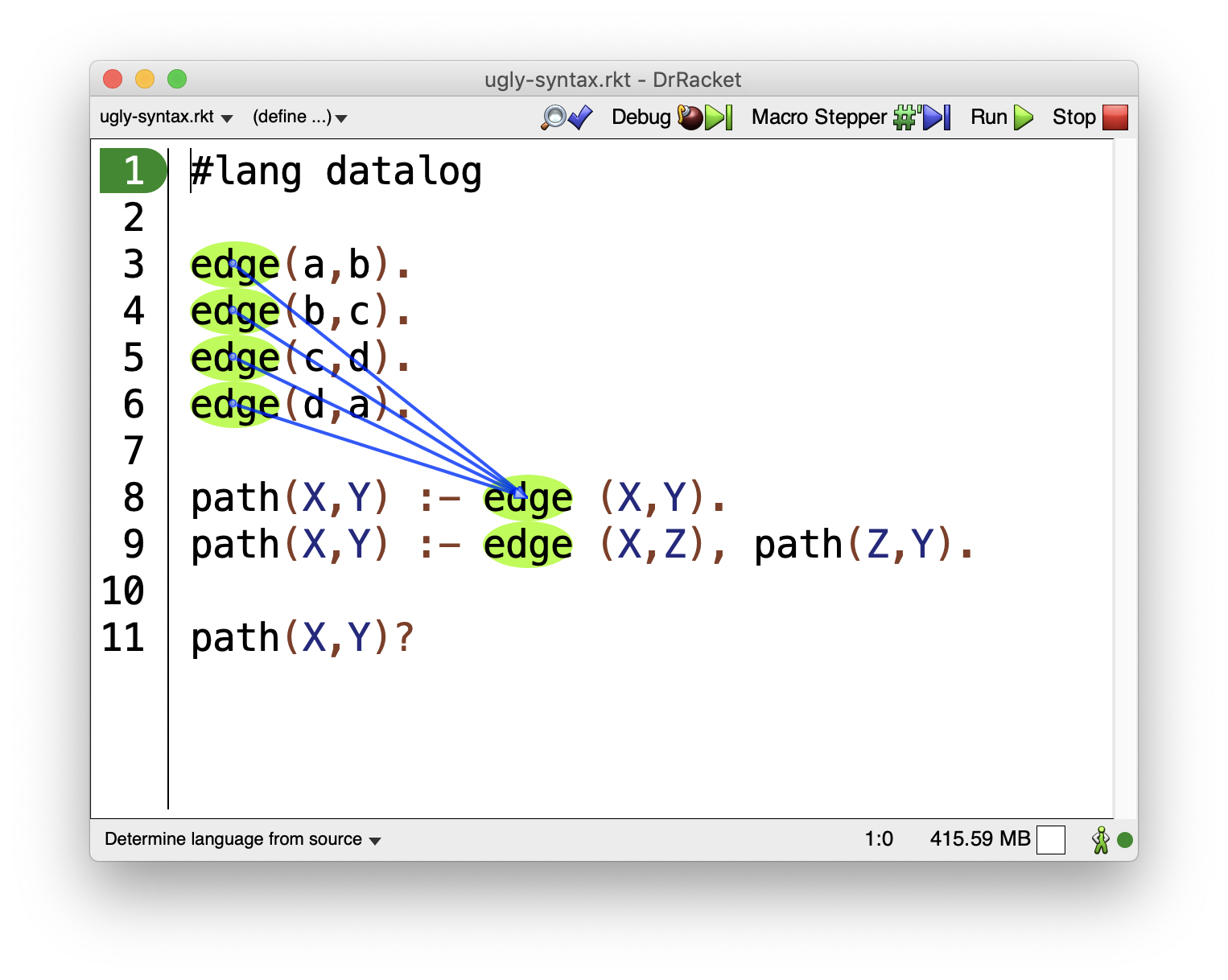Click the Run button text
The height and width of the screenshot is (980, 1228).
[x=989, y=117]
